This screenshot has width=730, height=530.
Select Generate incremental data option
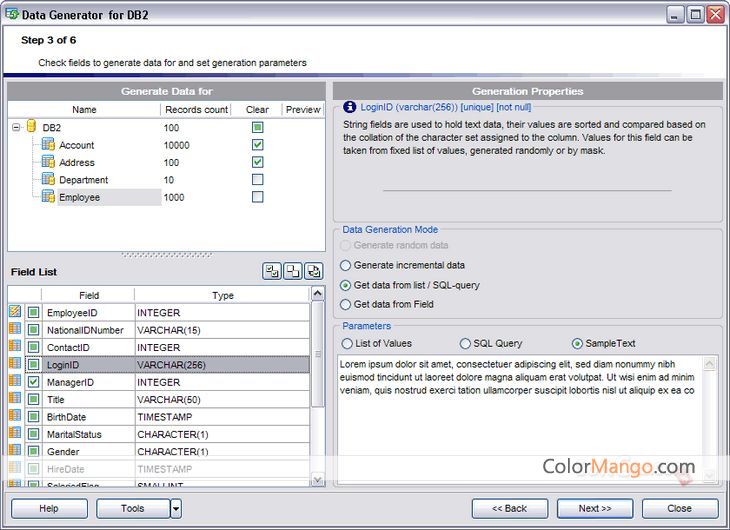[345, 265]
